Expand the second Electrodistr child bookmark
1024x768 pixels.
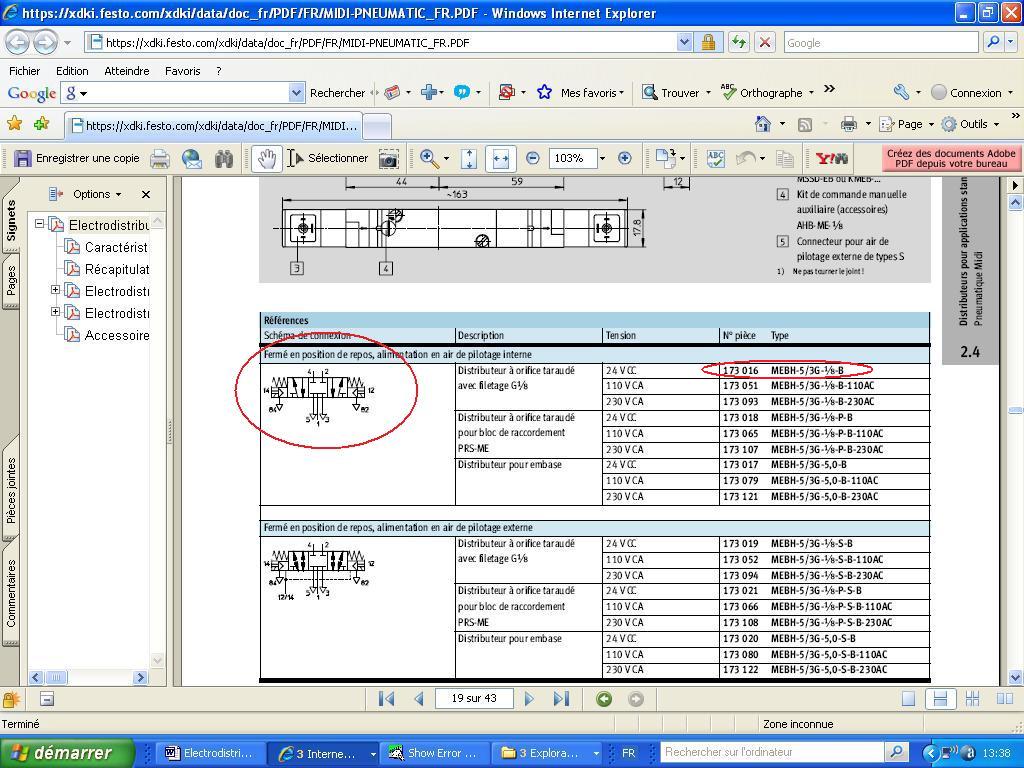click(x=56, y=312)
